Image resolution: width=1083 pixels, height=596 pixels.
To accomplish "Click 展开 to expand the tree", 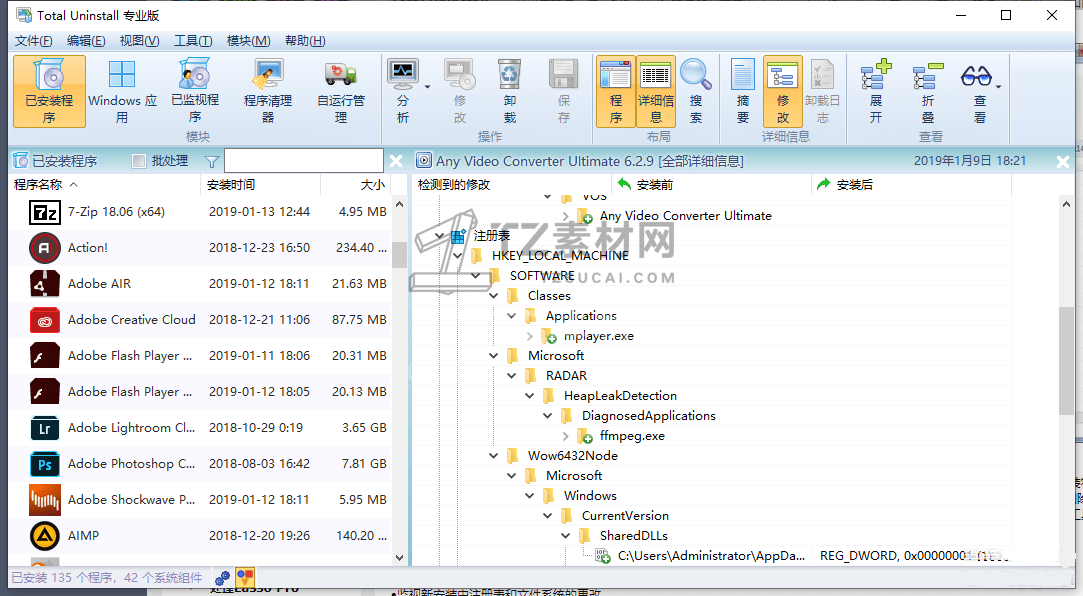I will [x=876, y=91].
